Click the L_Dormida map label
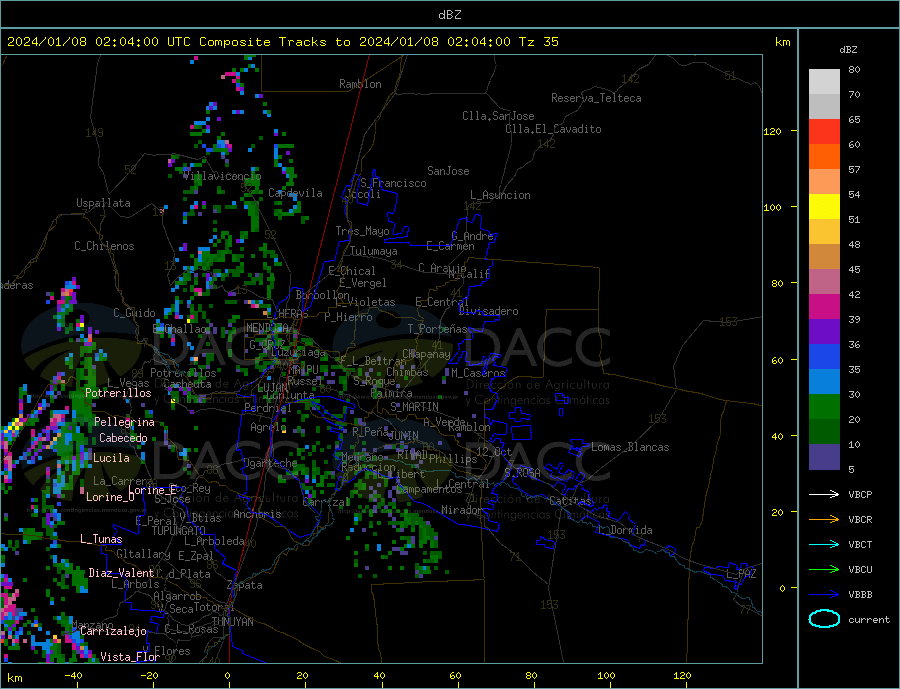Viewport: 900px width, 689px height. pyautogui.click(x=625, y=530)
